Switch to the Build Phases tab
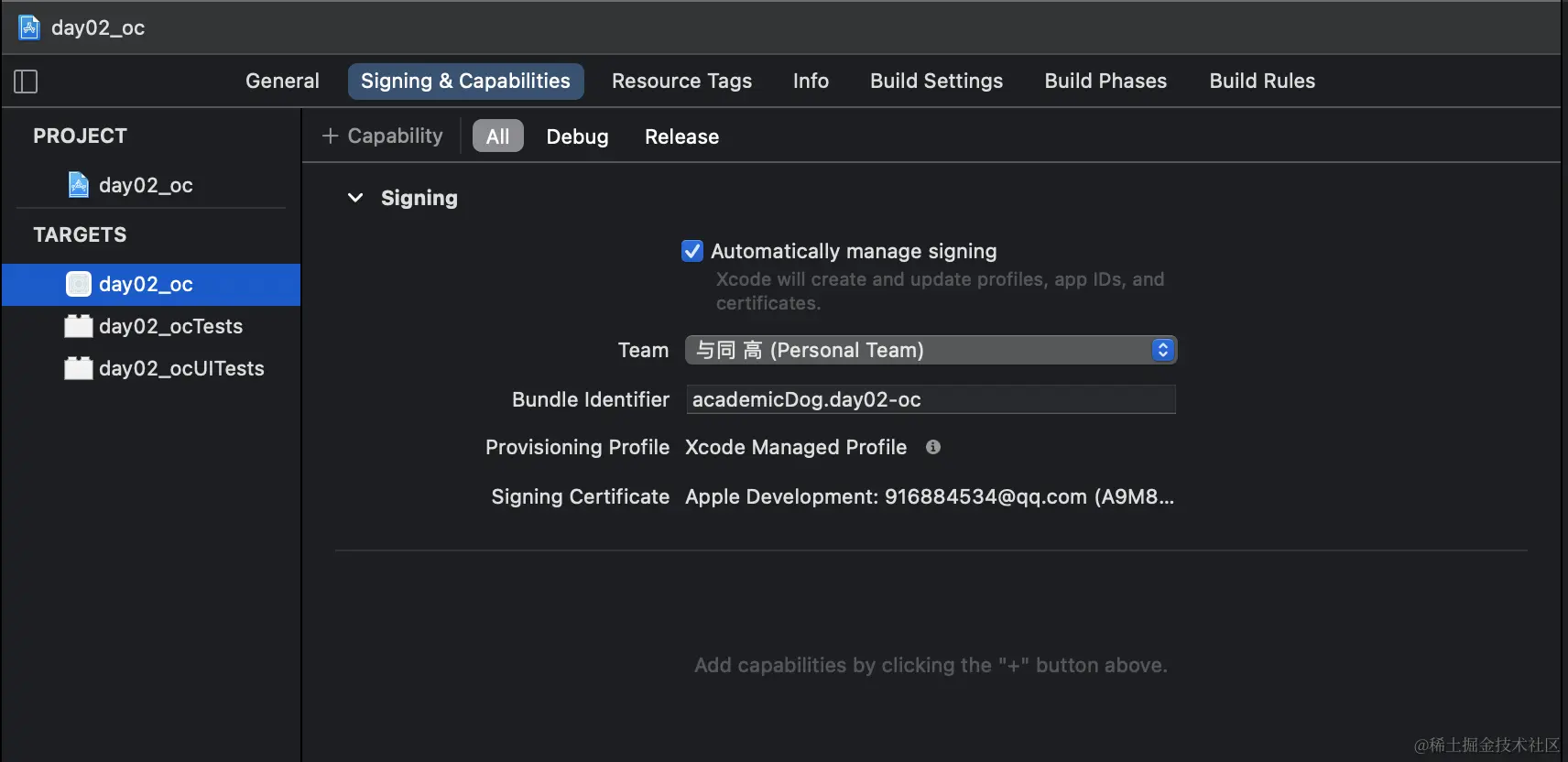The width and height of the screenshot is (1568, 762). click(1105, 81)
